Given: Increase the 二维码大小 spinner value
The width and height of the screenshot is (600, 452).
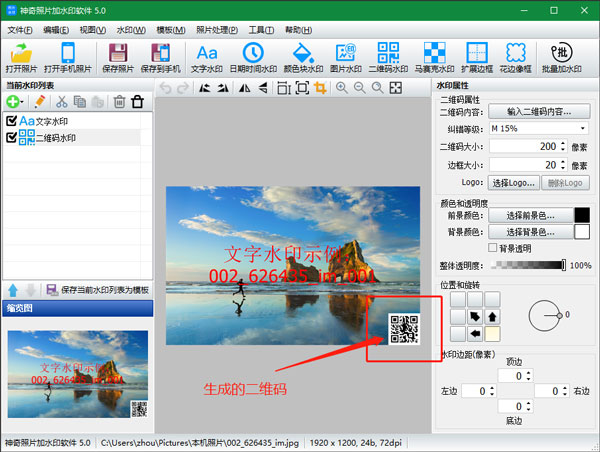Looking at the screenshot, I should tap(563, 142).
